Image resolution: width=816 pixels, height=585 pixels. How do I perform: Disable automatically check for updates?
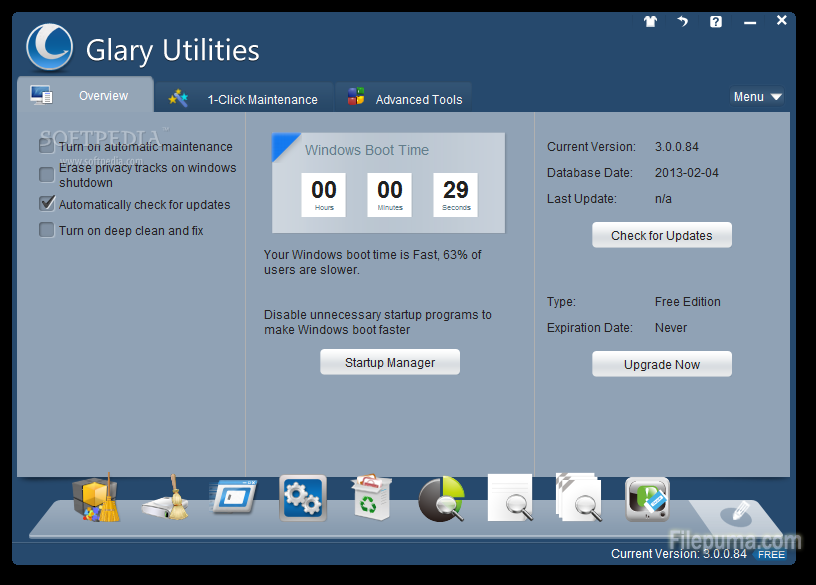tap(46, 203)
